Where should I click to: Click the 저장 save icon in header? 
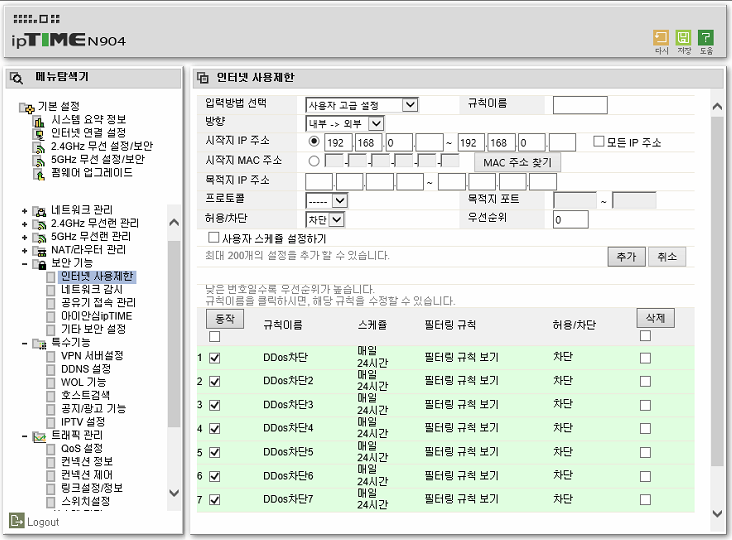683,38
